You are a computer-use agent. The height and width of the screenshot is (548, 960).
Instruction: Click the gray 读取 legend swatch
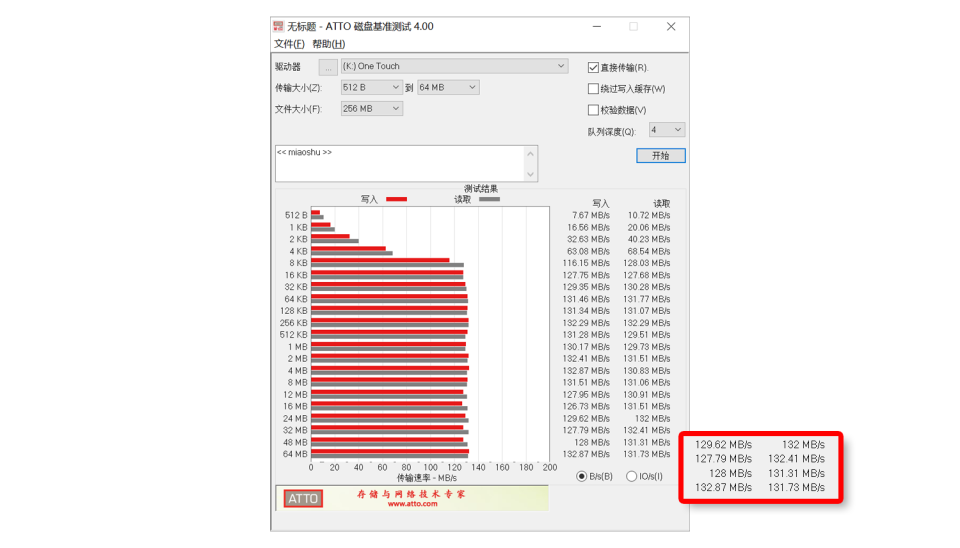pos(489,199)
